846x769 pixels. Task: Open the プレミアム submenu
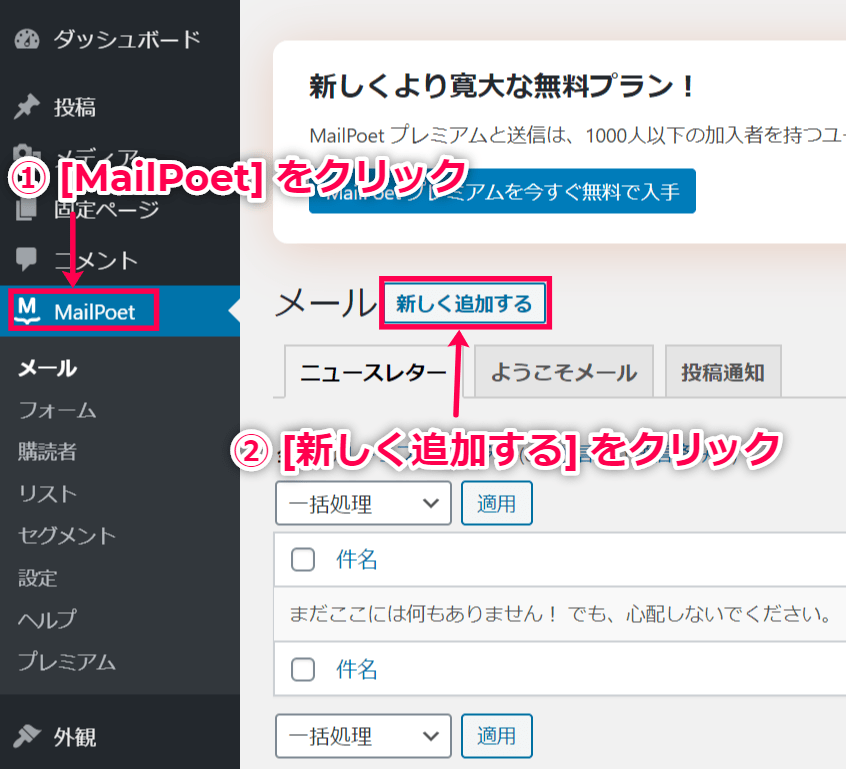pyautogui.click(x=67, y=661)
